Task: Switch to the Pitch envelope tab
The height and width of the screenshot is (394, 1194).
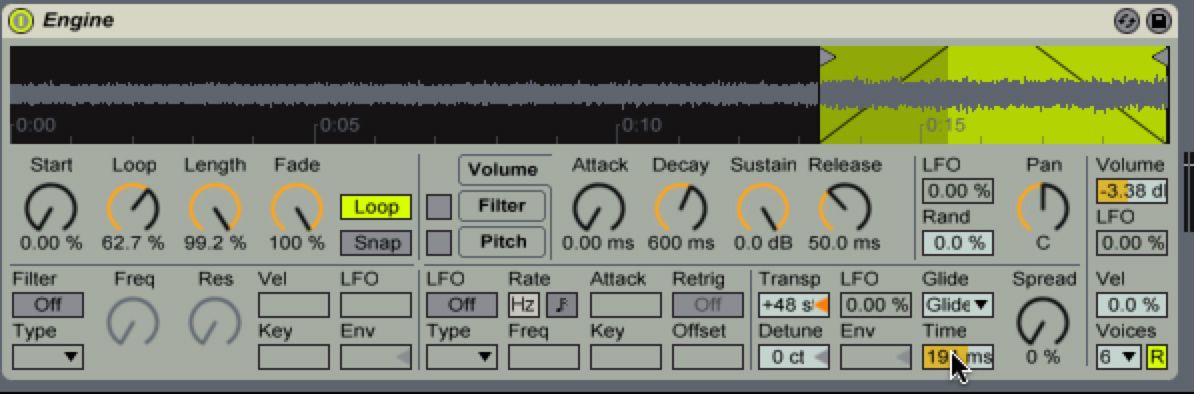Action: click(503, 242)
